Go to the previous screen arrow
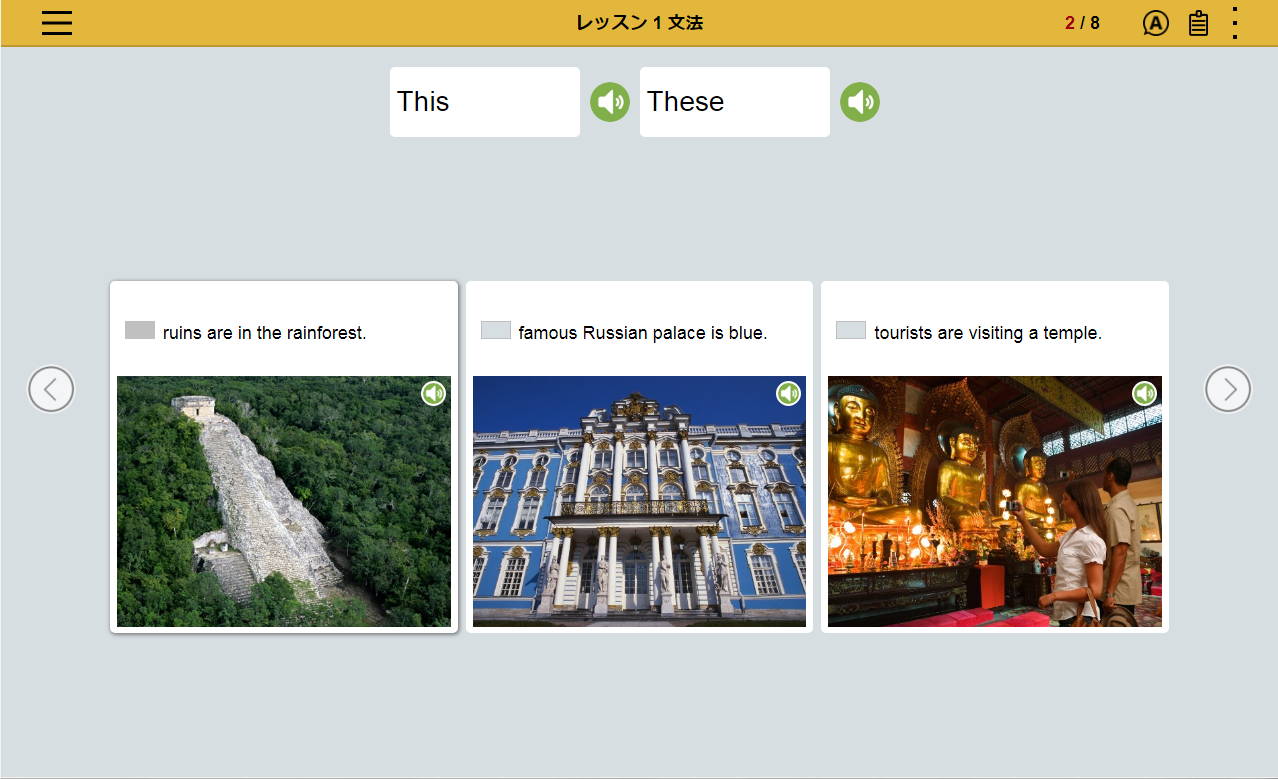This screenshot has height=779, width=1278. [51, 389]
